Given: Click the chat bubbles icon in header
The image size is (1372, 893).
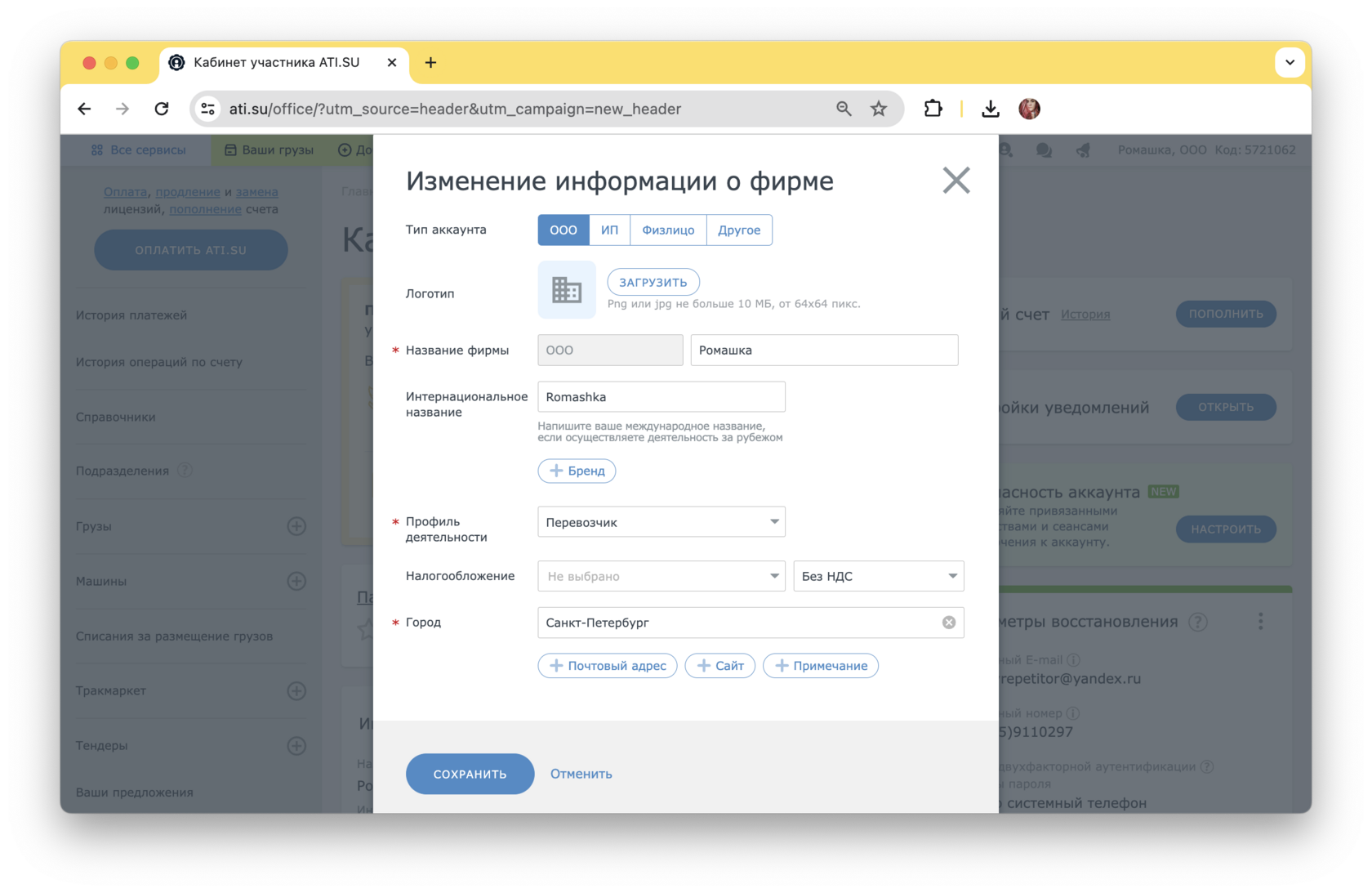Looking at the screenshot, I should point(1044,150).
